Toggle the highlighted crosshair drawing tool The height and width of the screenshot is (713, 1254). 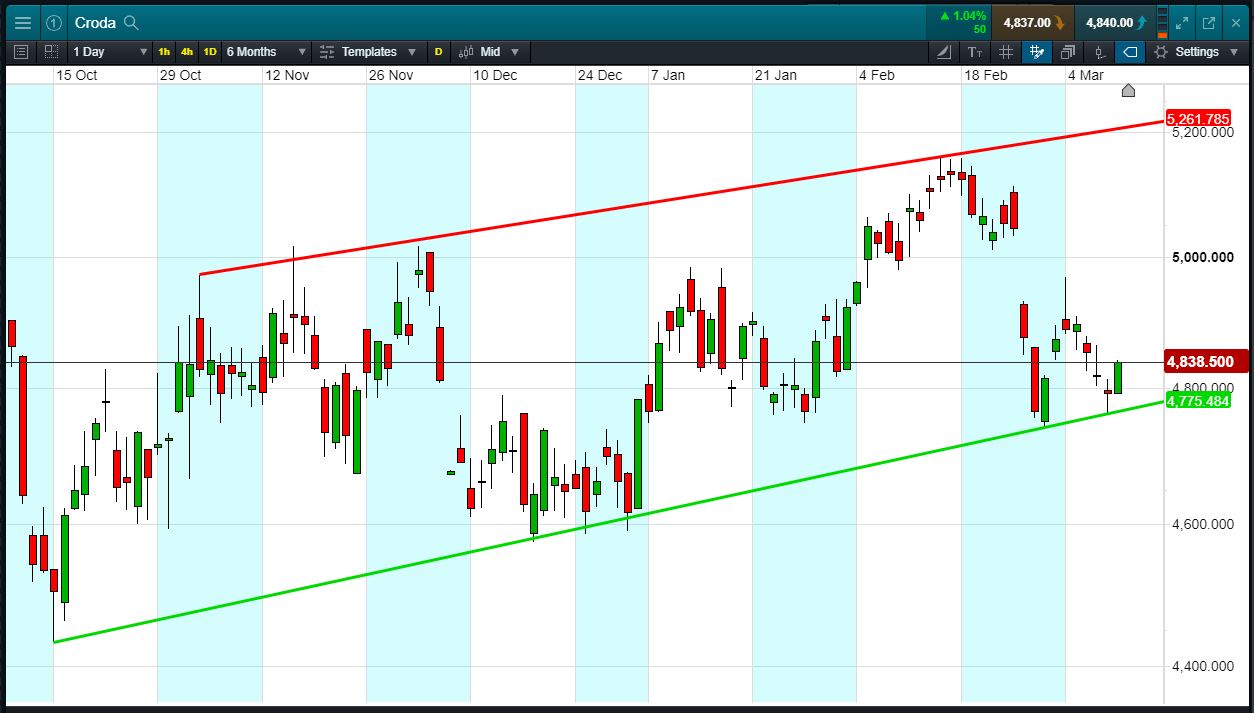click(x=1037, y=52)
